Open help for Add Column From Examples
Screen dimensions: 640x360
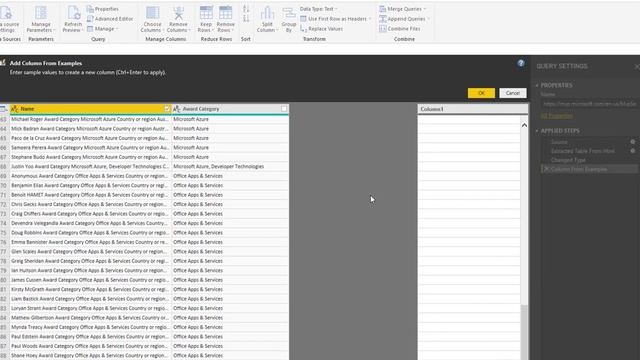pyautogui.click(x=521, y=63)
